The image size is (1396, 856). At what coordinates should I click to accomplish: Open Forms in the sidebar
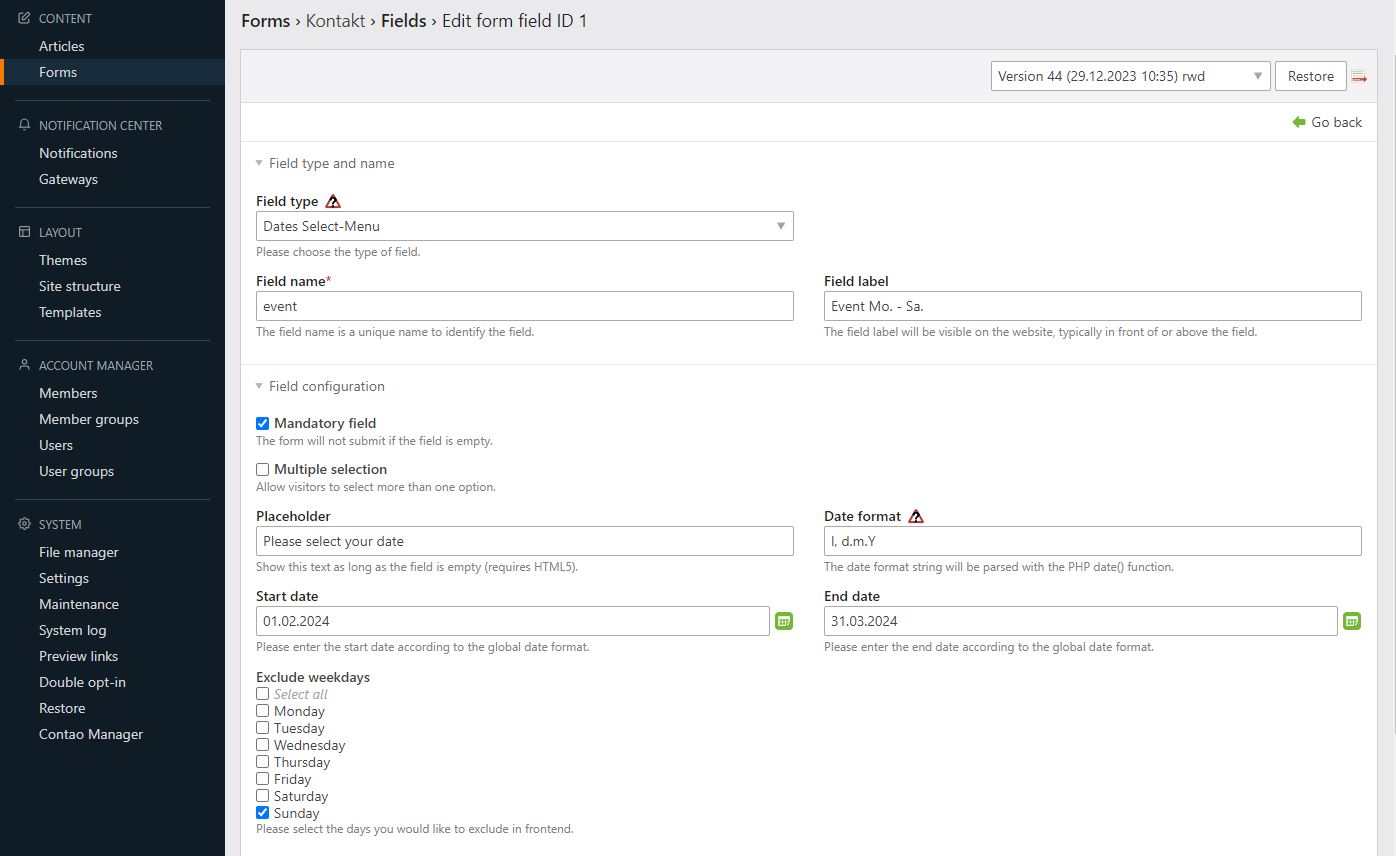[58, 72]
